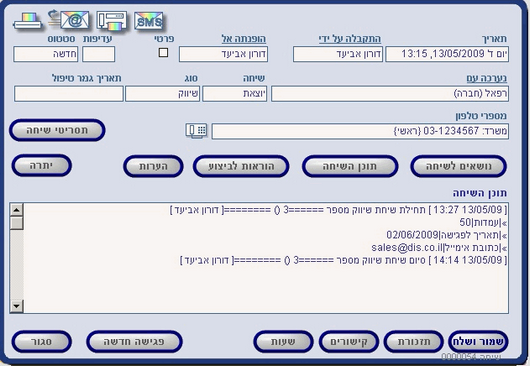Image resolution: width=530 pixels, height=366 pixels.
Task: Click the empty תאריך גמר טיפול field
Action: 69,94
